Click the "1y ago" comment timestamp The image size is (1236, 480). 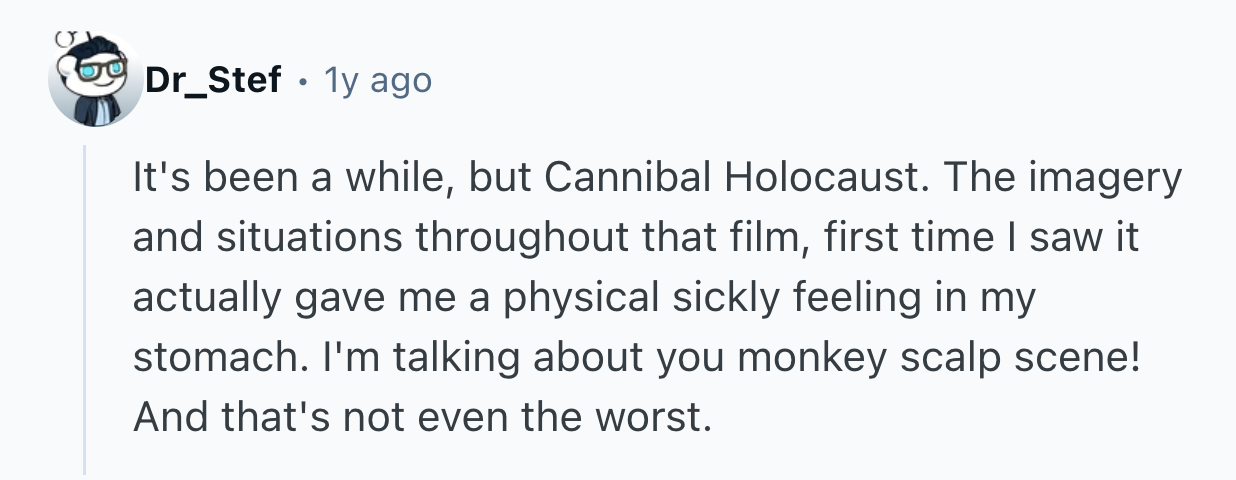[x=378, y=80]
